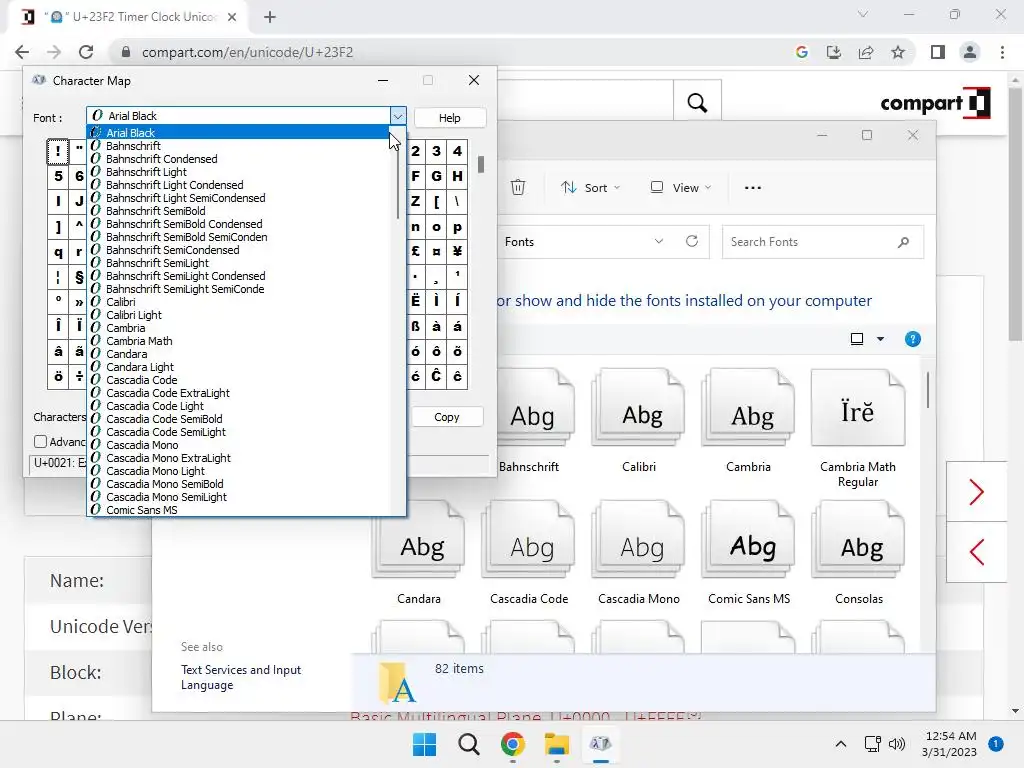Open a new browser tab
Screen dimensions: 1024x768
[x=270, y=17]
